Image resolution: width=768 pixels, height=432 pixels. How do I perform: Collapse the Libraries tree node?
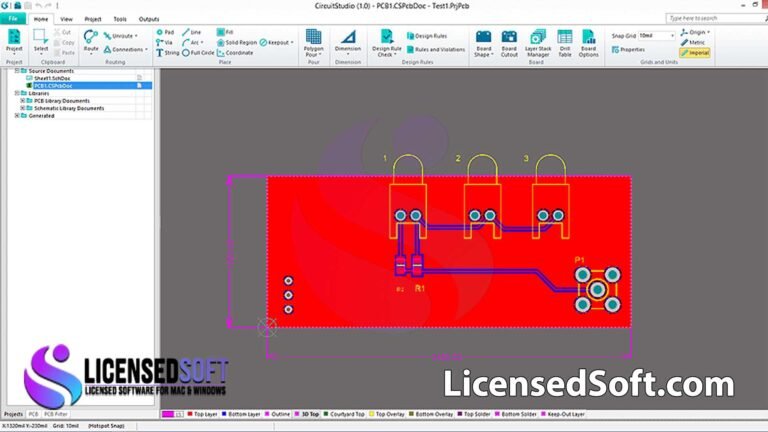pyautogui.click(x=17, y=93)
